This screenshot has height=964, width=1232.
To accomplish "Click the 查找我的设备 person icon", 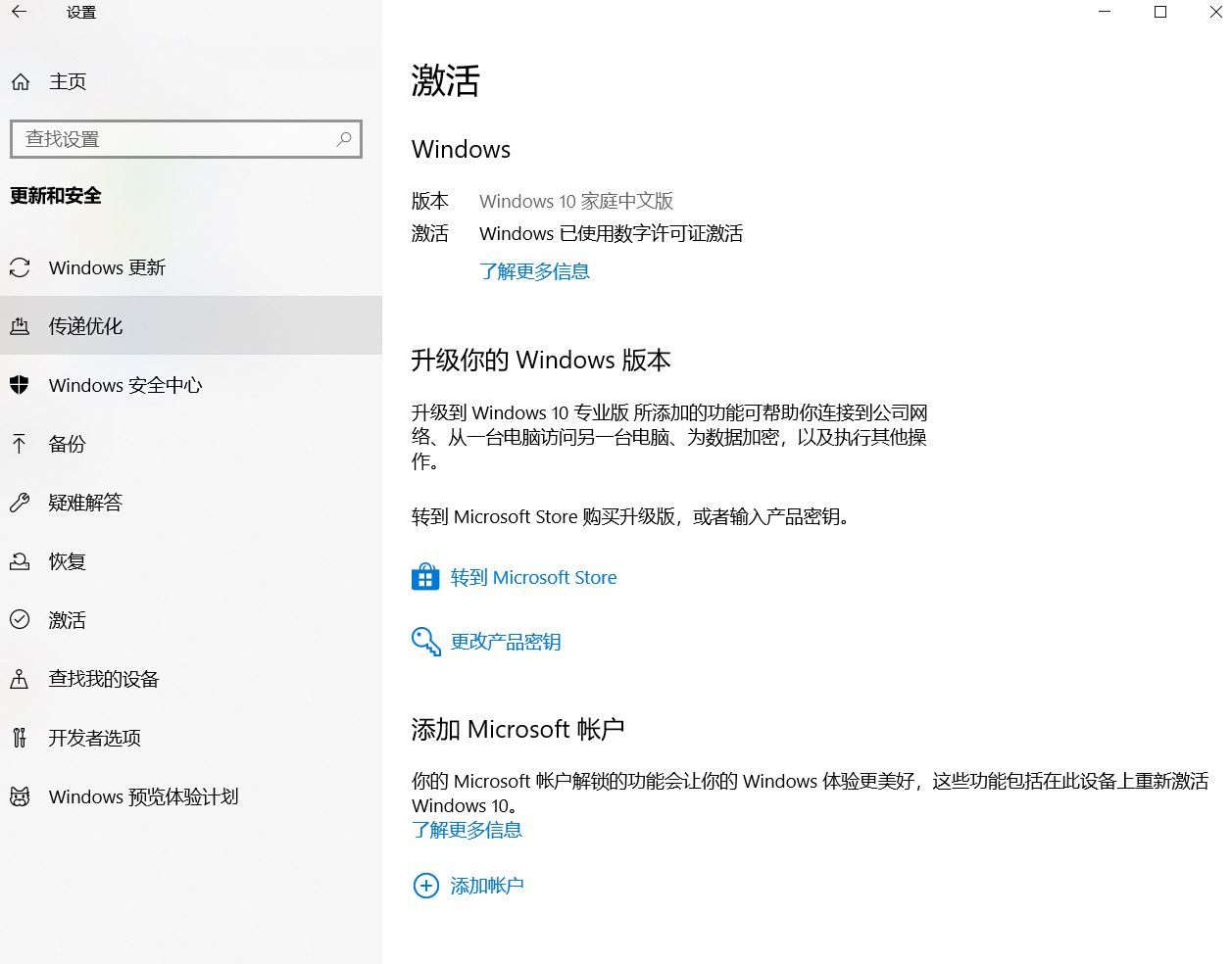I will 20,679.
